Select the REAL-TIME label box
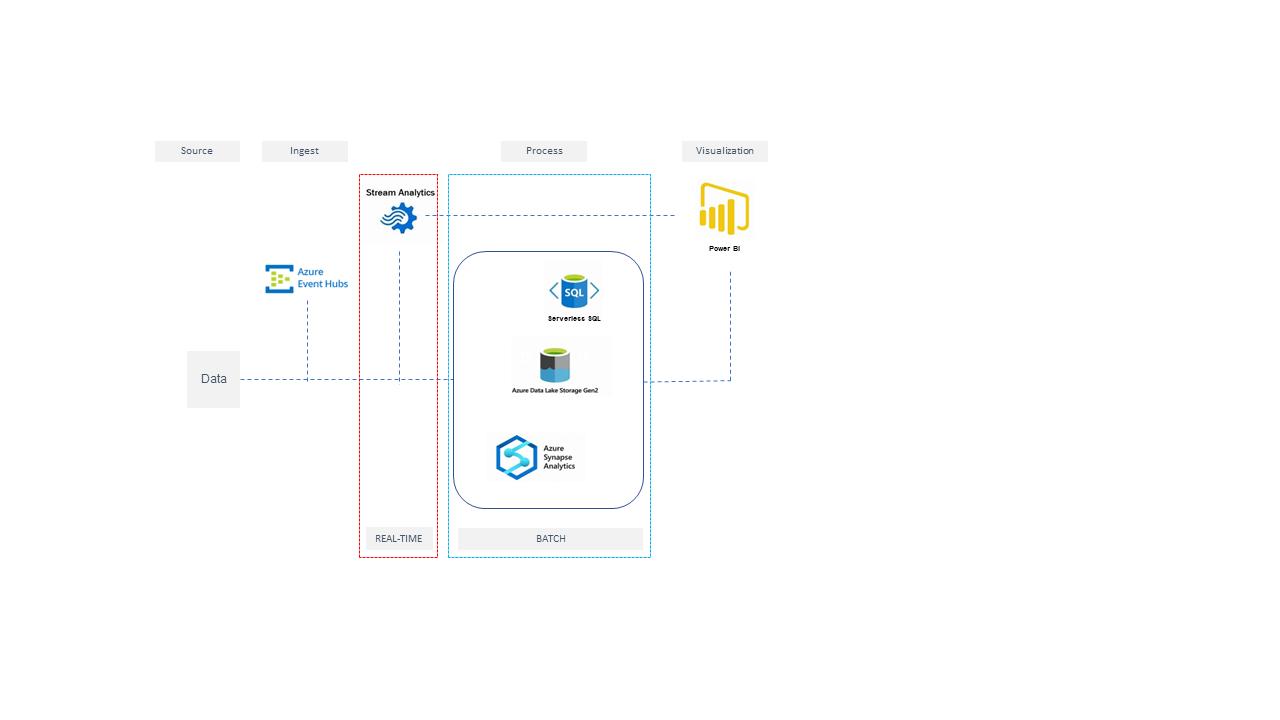Screen dimensions: 1280x720 click(x=399, y=538)
